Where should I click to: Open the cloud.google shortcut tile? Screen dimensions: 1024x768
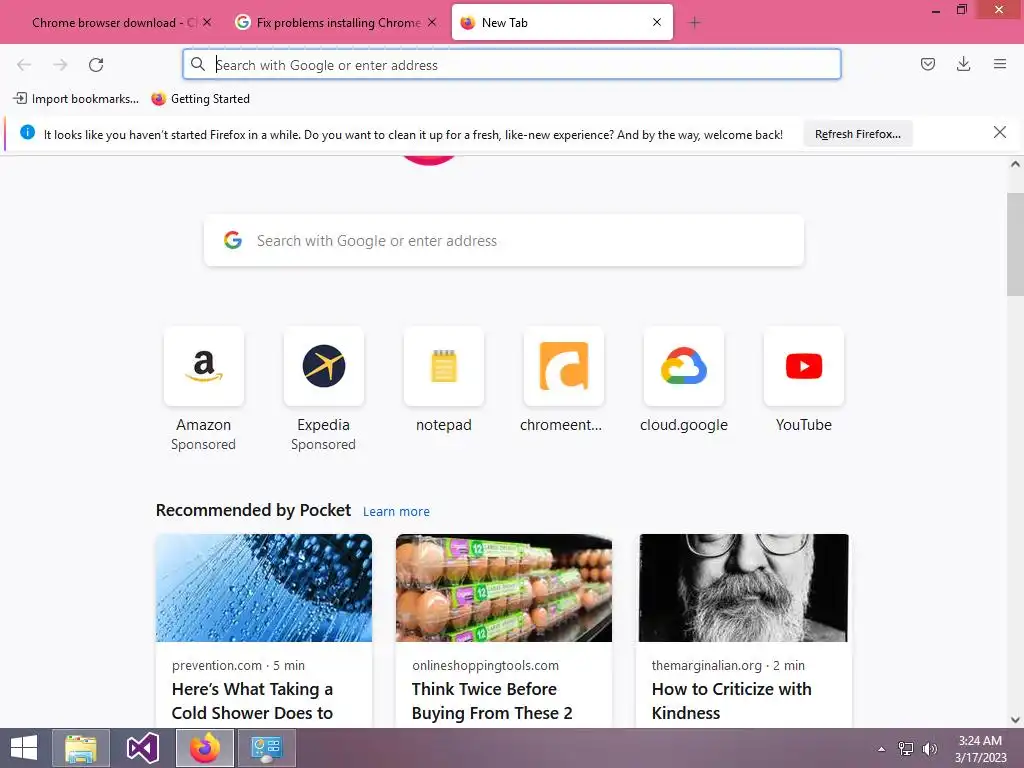(684, 366)
